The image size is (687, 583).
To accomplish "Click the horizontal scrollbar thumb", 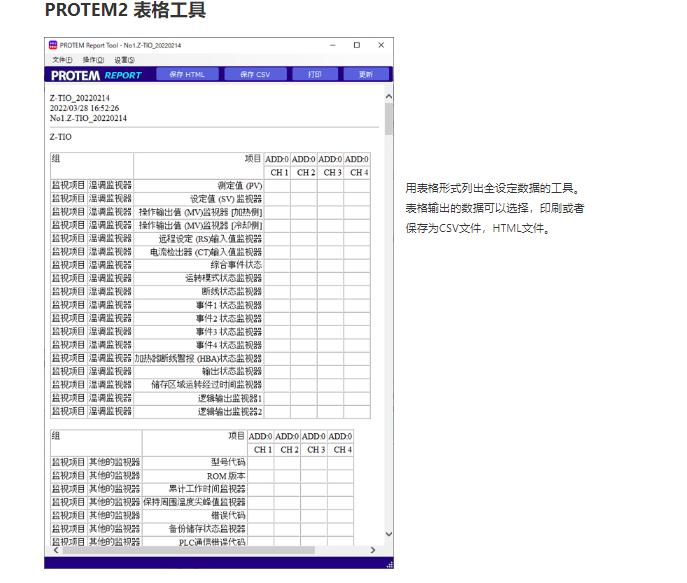I will click(188, 550).
